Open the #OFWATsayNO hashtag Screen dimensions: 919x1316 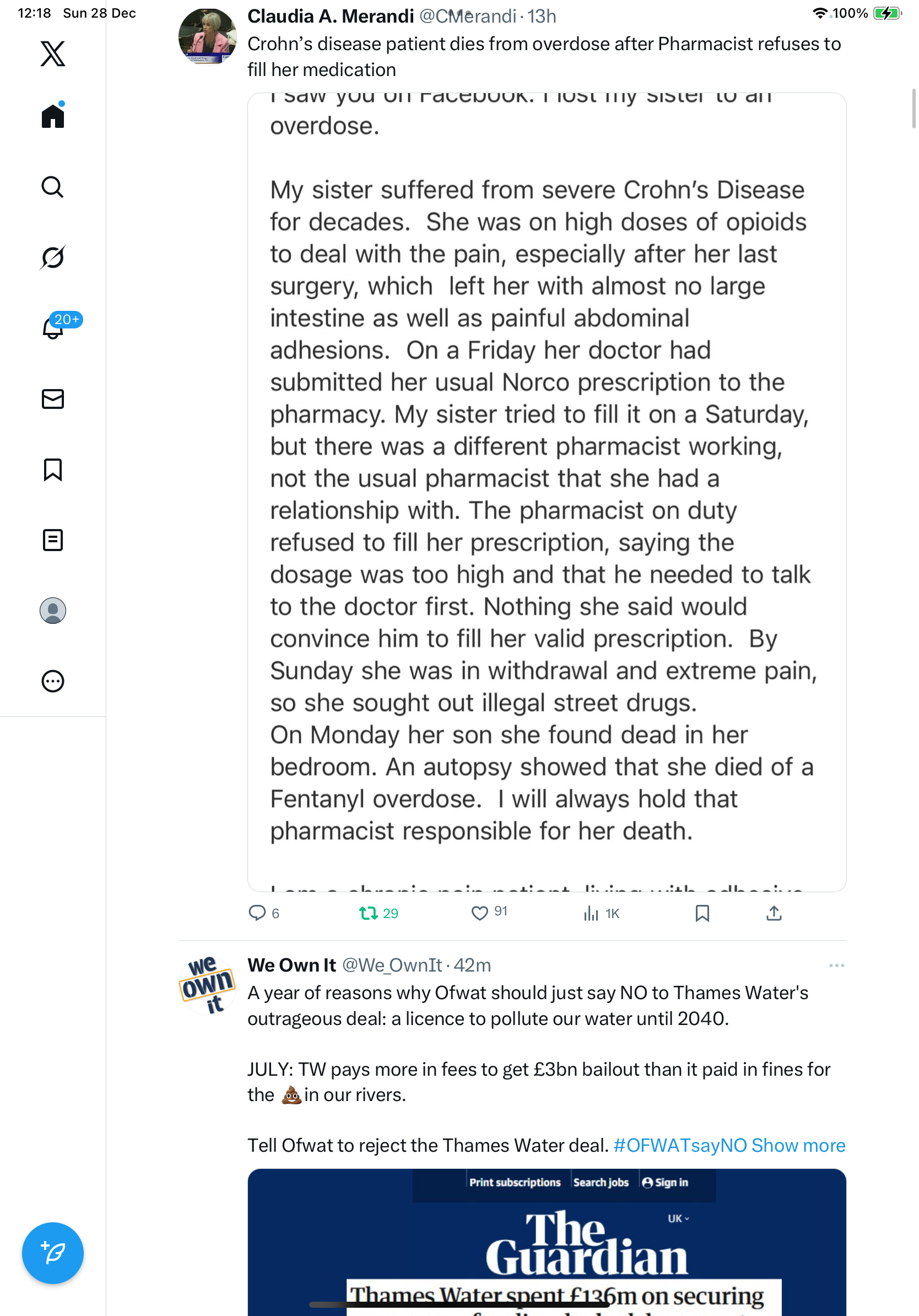pos(679,1145)
